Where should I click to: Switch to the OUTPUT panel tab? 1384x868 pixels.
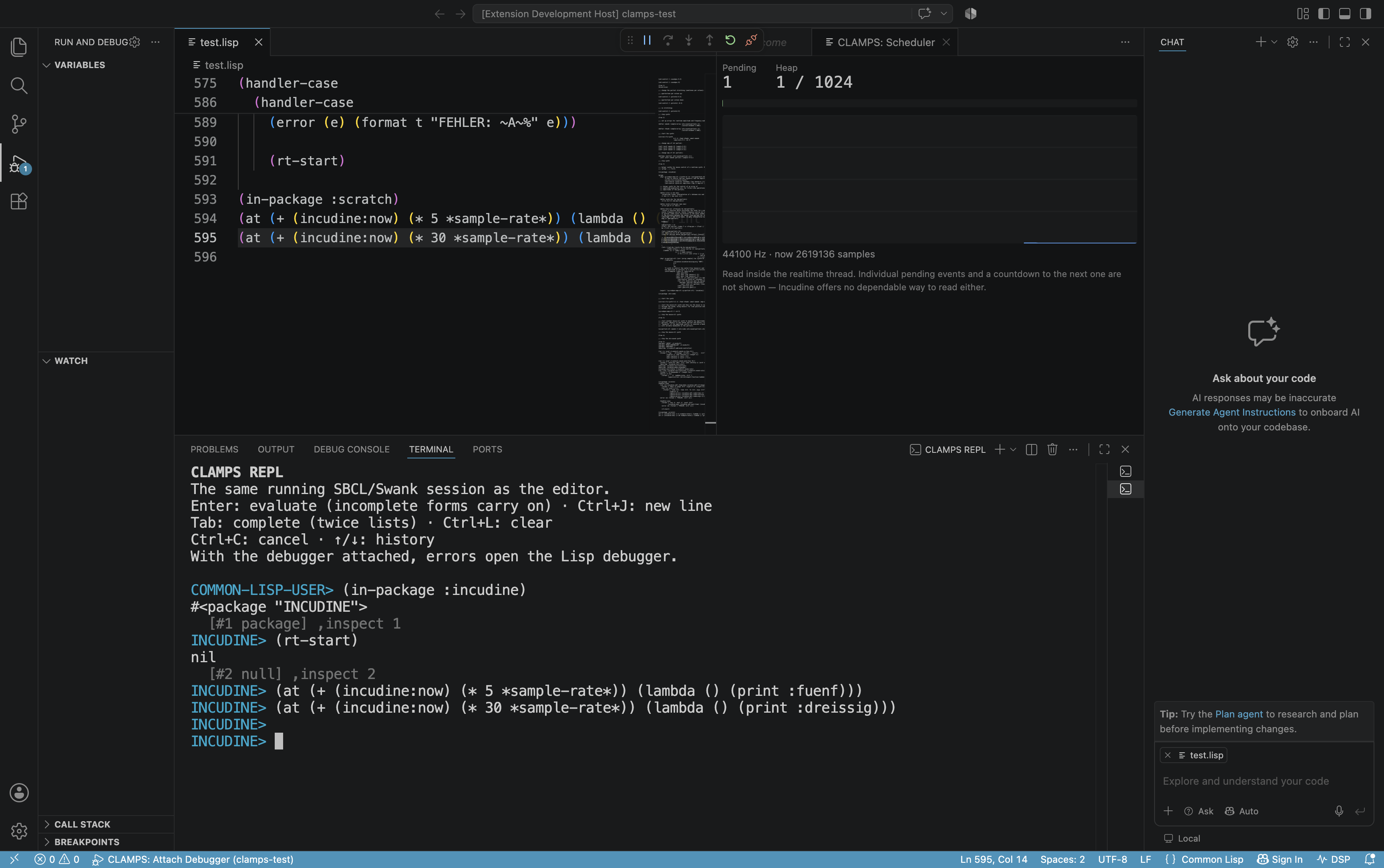coord(276,450)
